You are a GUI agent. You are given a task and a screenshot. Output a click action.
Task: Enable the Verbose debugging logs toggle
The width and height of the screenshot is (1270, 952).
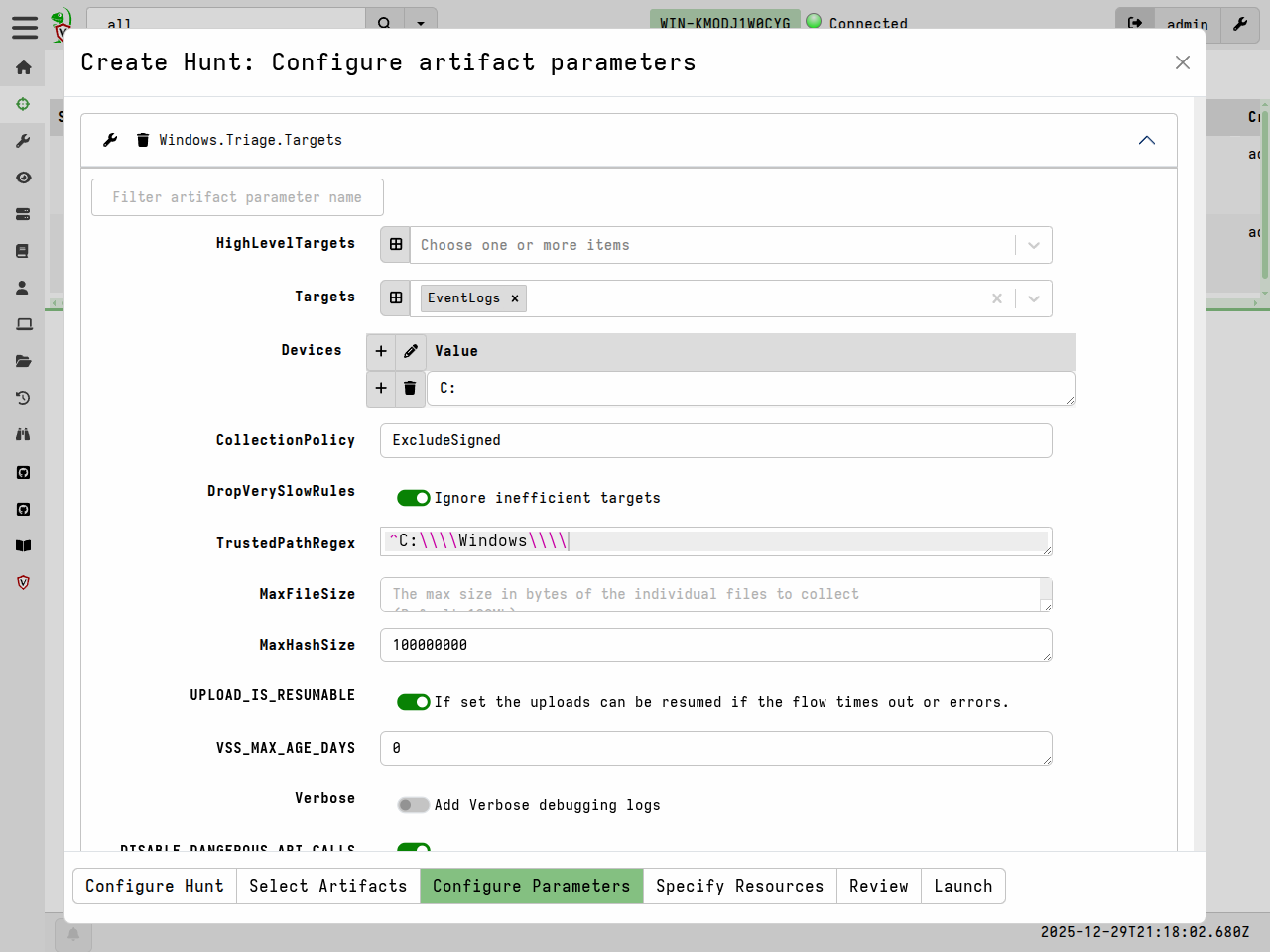(413, 805)
